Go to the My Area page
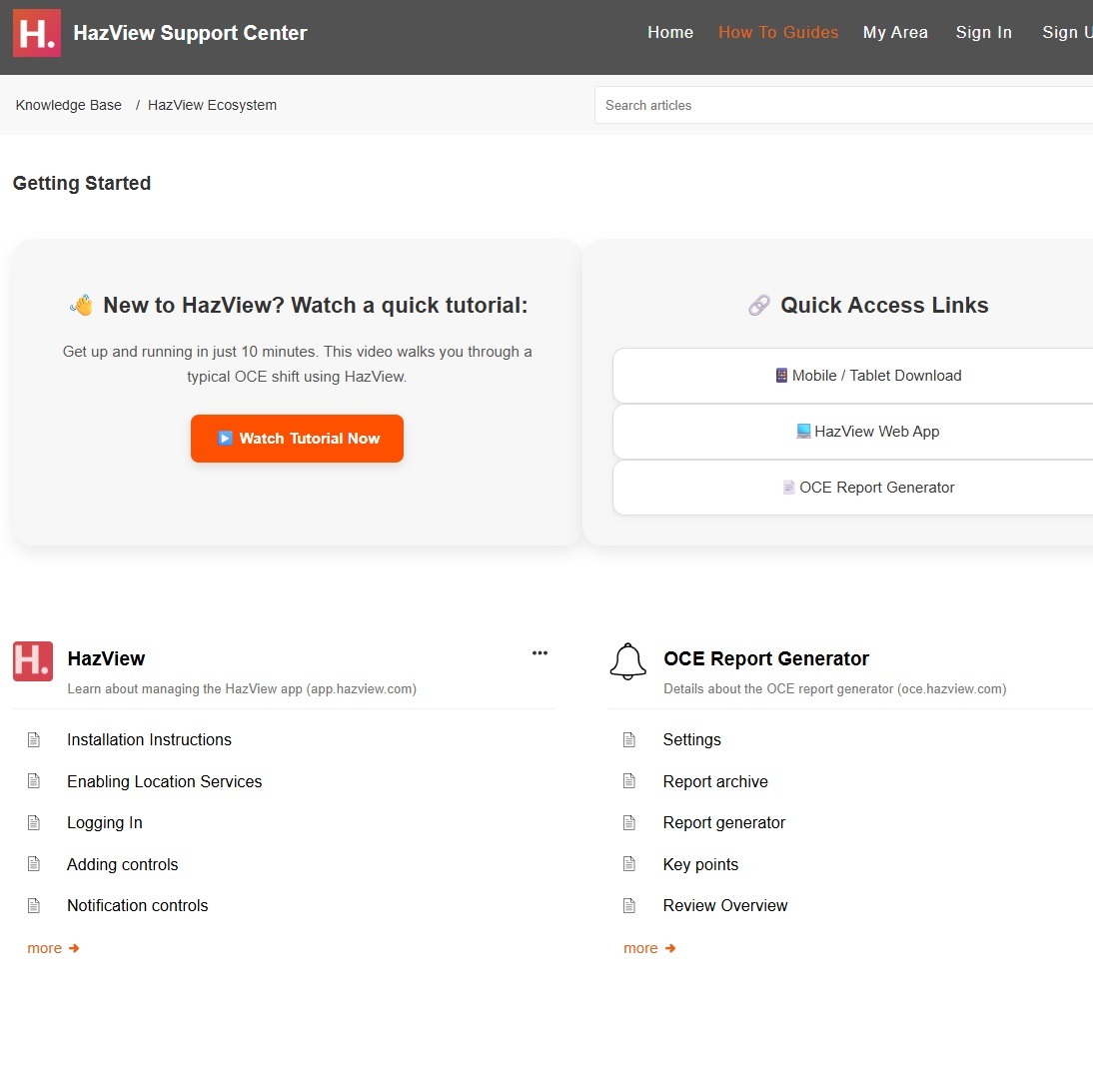Screen dimensions: 1093x1092 coord(895,33)
